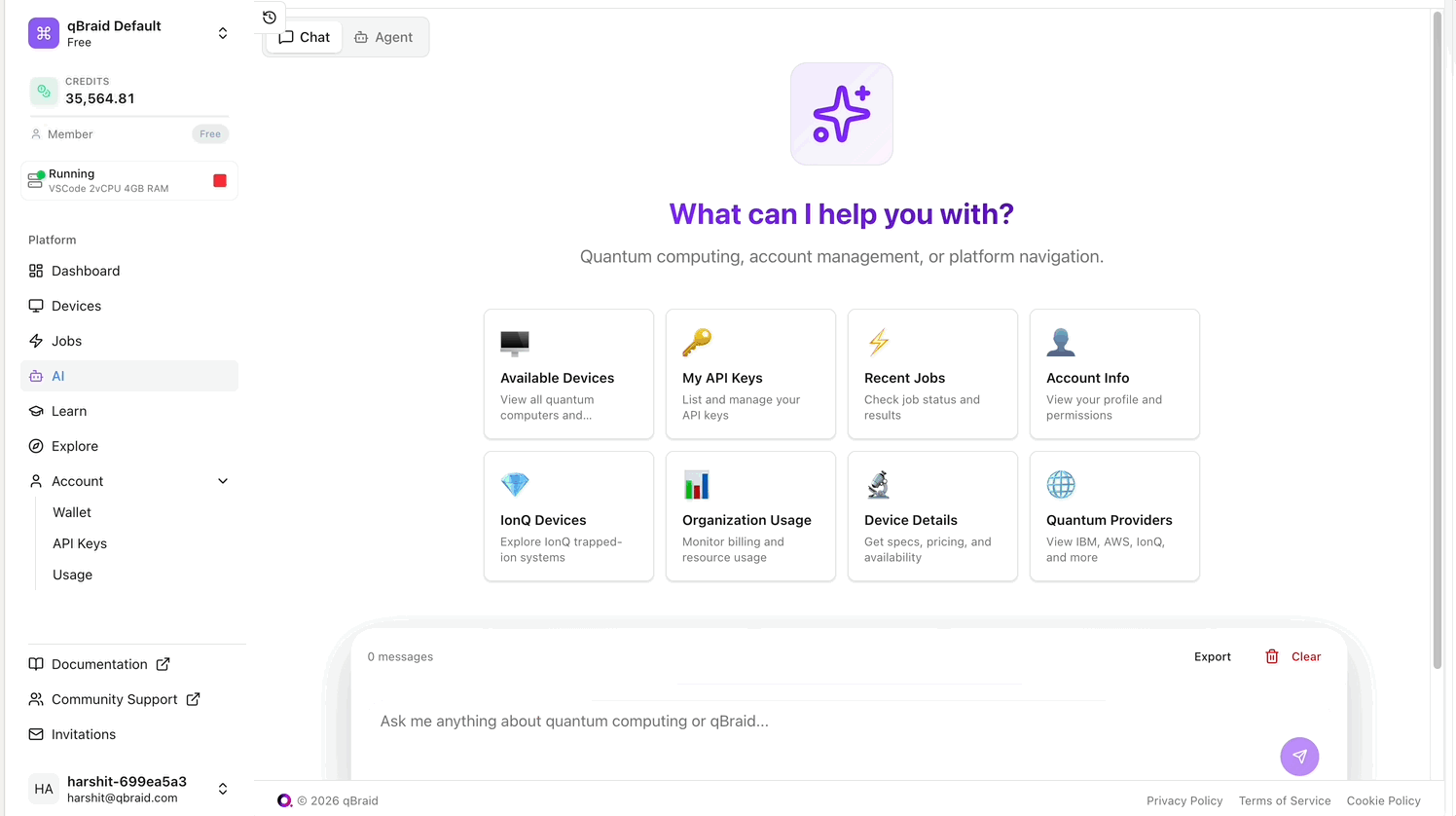The height and width of the screenshot is (816, 1456).
Task: Click the Running server status icon
Action: pyautogui.click(x=36, y=180)
